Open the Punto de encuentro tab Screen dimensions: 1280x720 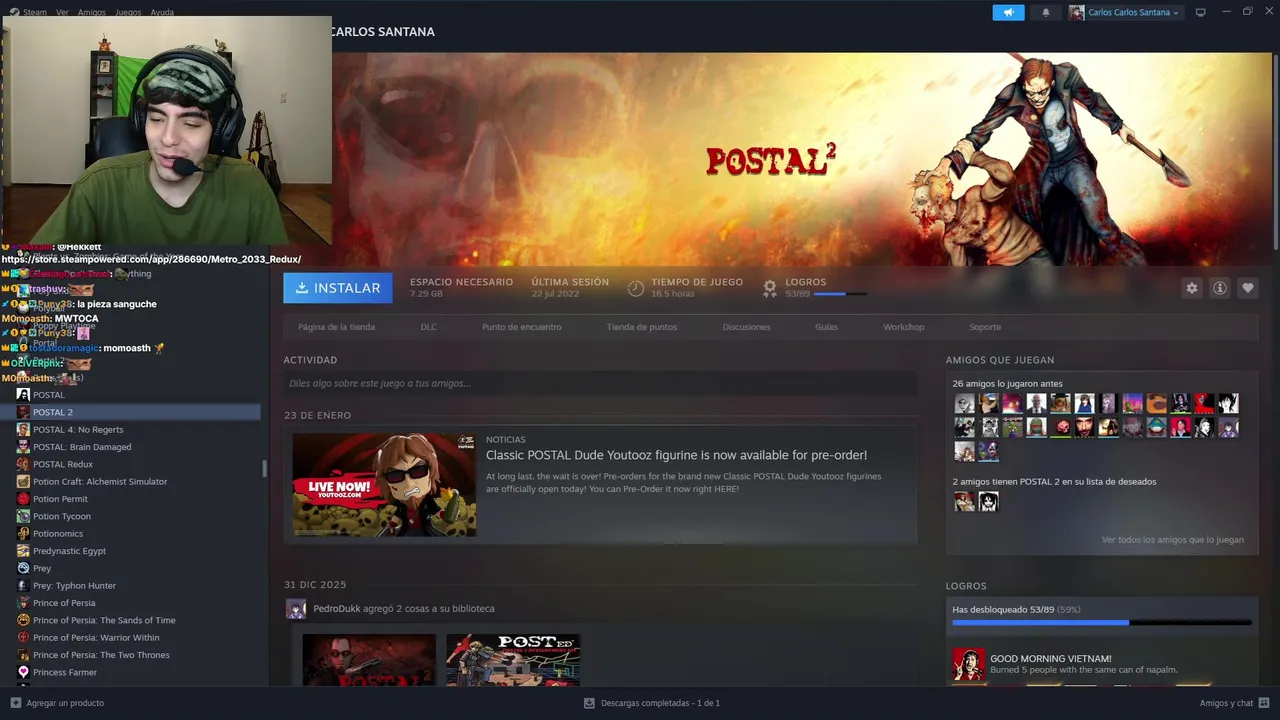pyautogui.click(x=521, y=327)
